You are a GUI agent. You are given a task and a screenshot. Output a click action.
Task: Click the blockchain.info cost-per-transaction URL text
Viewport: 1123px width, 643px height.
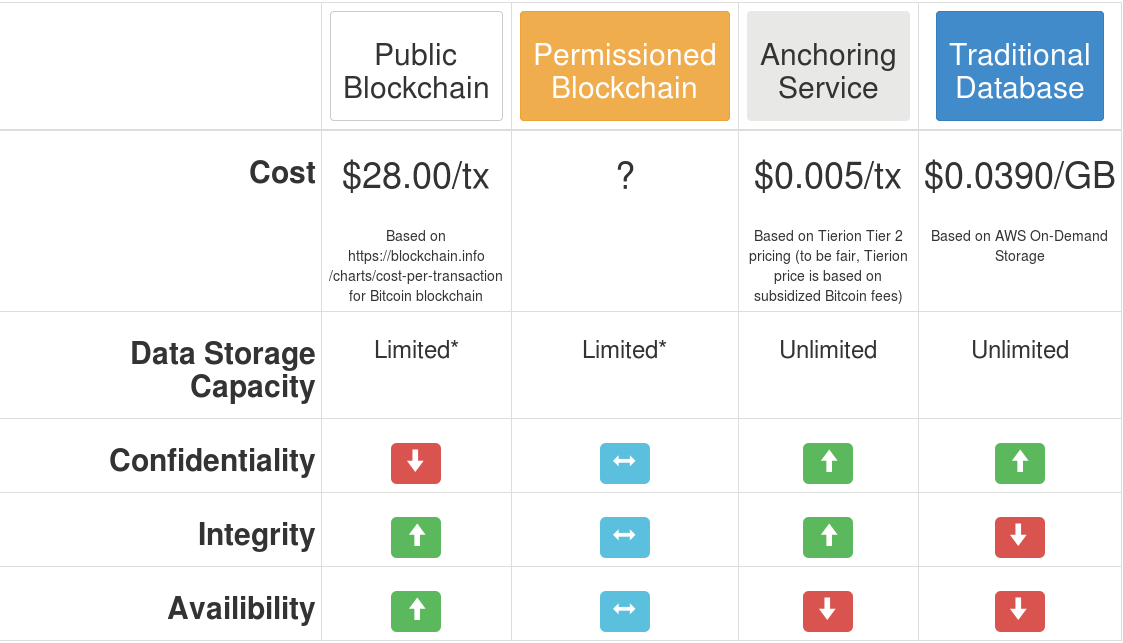click(x=415, y=266)
